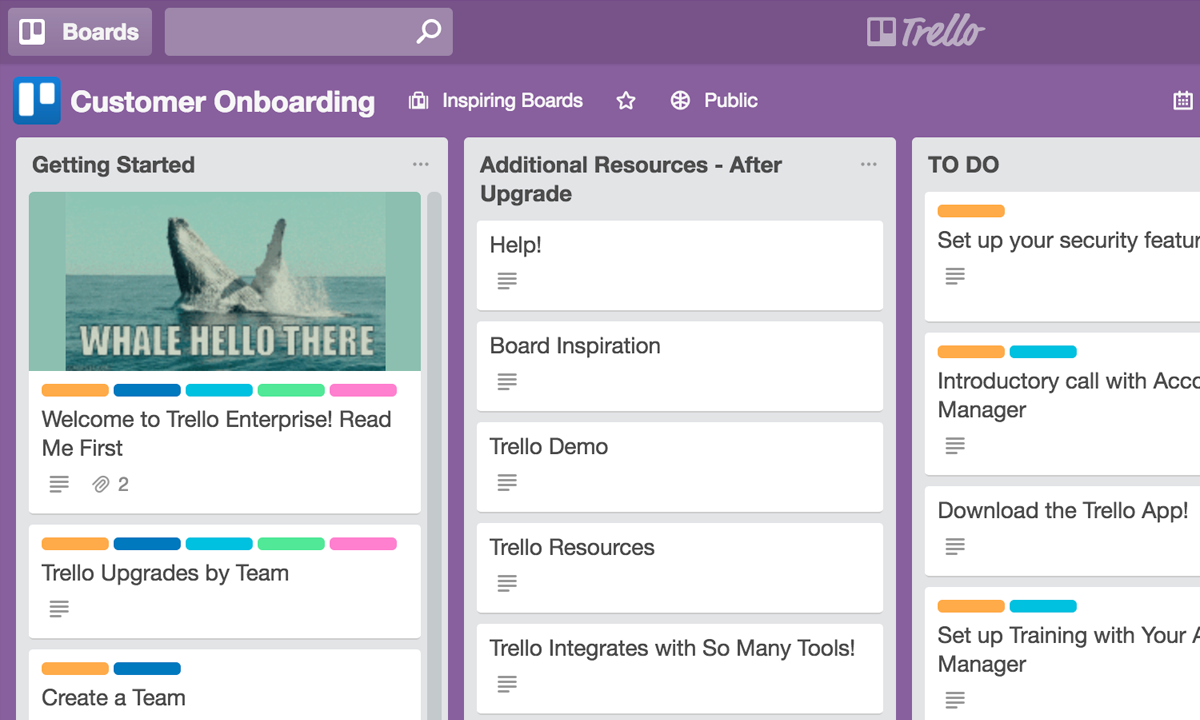Click the description icon on Trello Upgrades card
This screenshot has height=720, width=1200.
click(59, 608)
